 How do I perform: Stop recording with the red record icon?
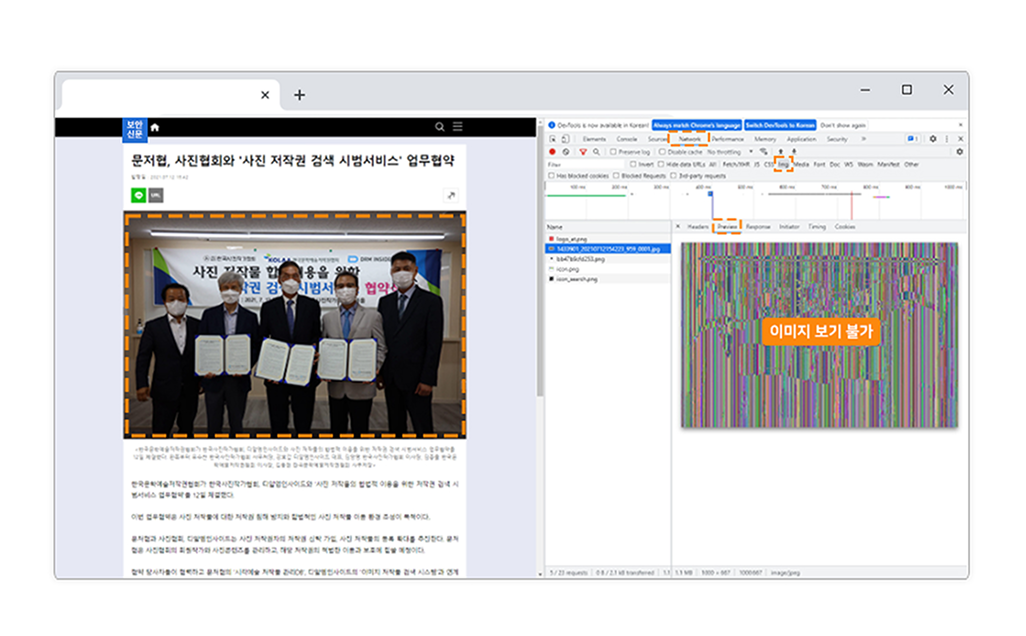(x=552, y=152)
